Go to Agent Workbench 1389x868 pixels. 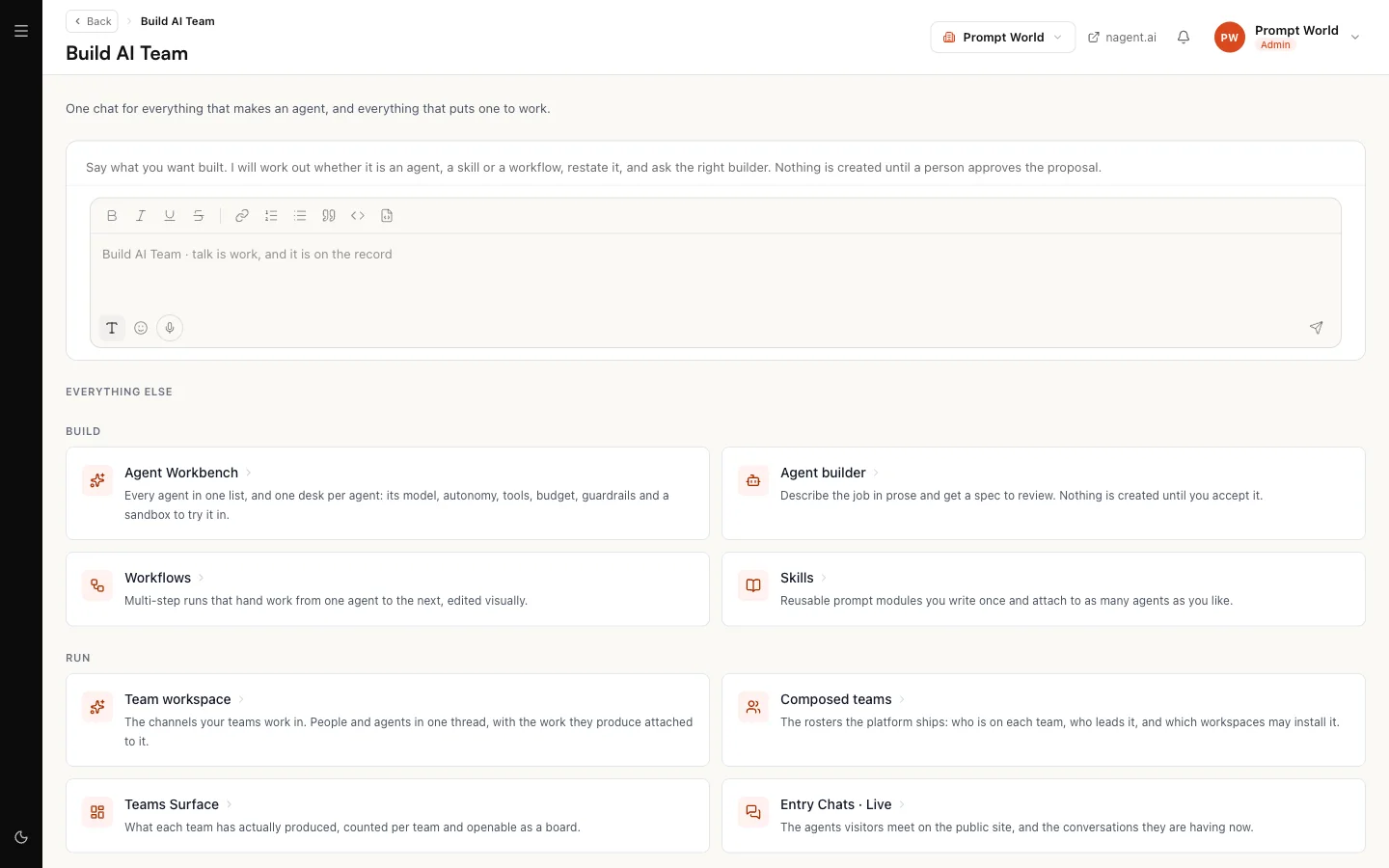coord(388,493)
